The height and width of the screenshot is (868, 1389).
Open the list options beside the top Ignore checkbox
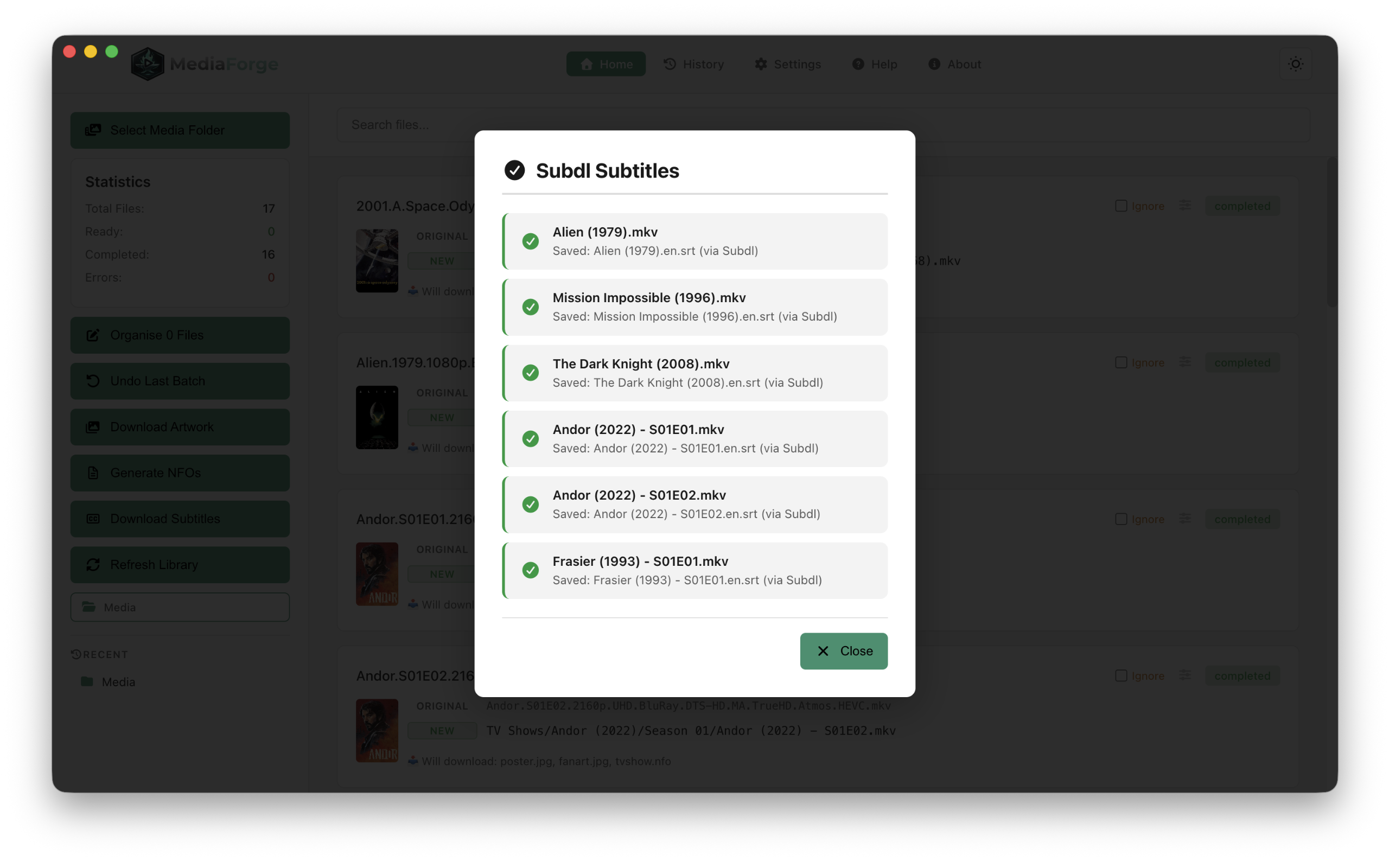coord(1184,205)
